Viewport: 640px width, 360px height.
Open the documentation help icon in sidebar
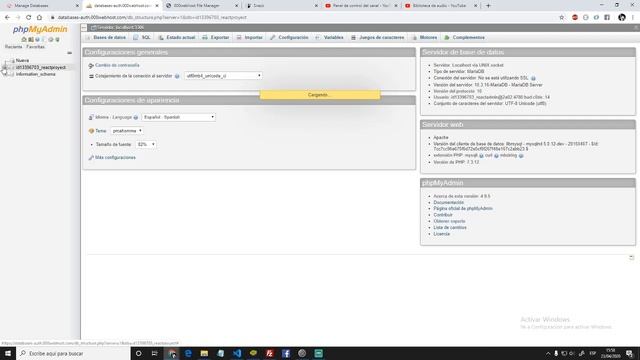pyautogui.click(x=37, y=40)
